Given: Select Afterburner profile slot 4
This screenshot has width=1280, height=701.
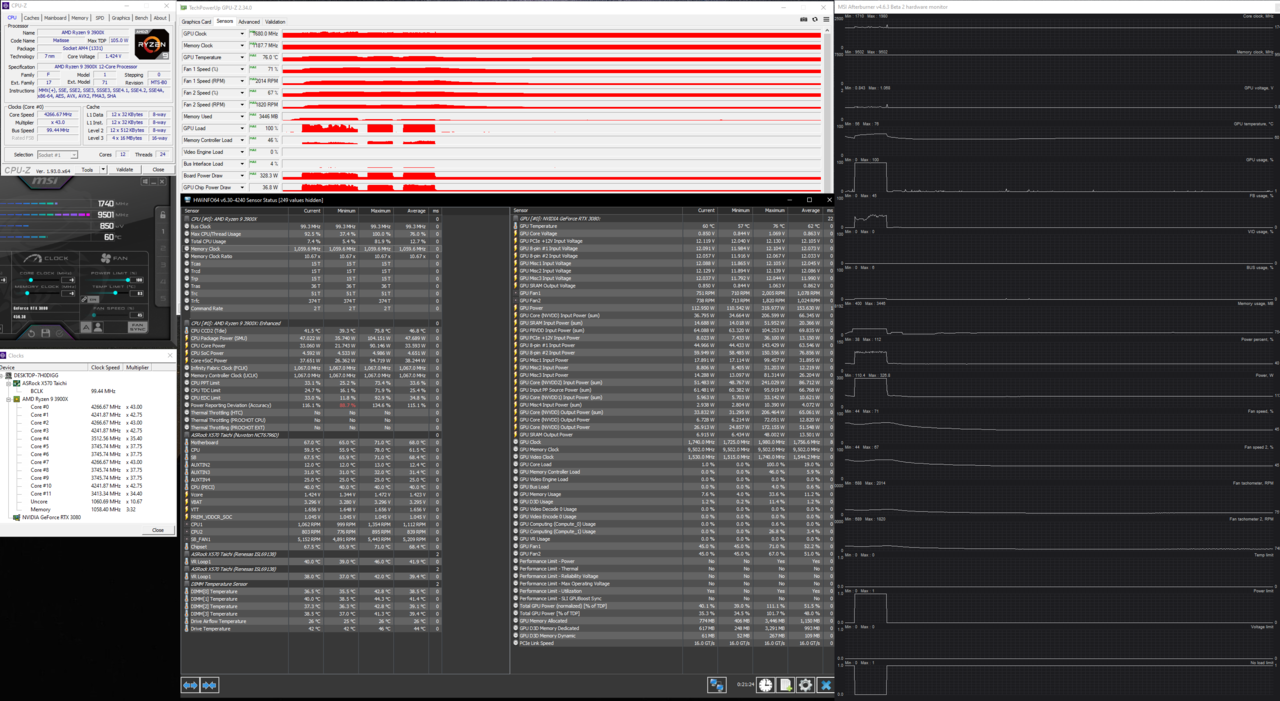Looking at the screenshot, I should 163,282.
